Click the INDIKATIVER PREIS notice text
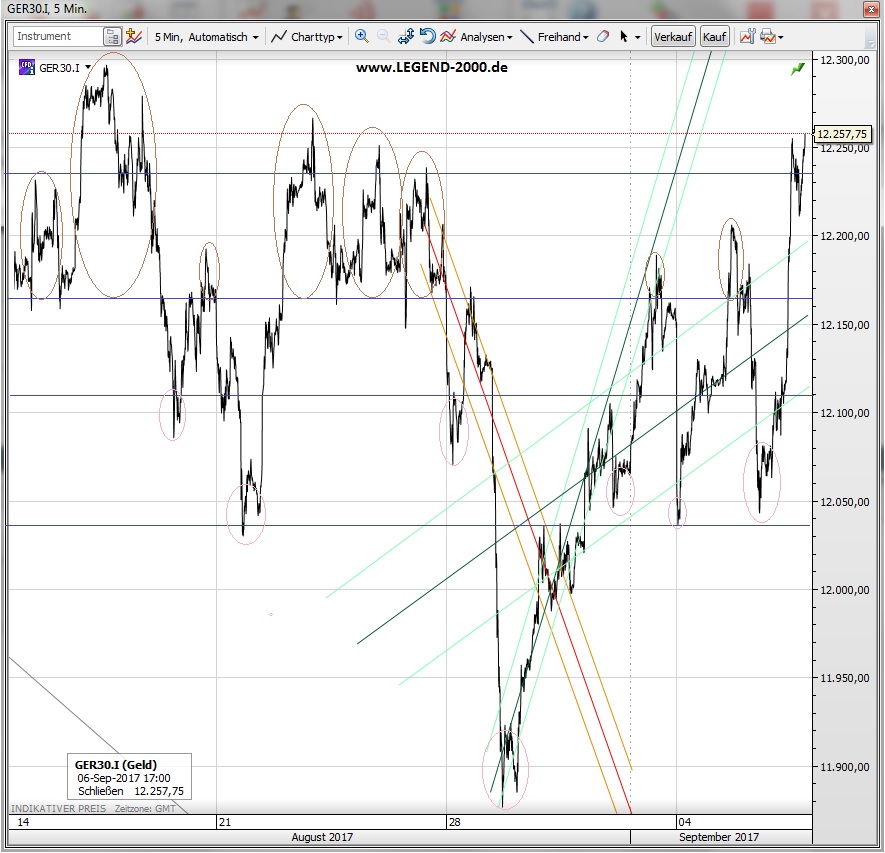 click(59, 808)
